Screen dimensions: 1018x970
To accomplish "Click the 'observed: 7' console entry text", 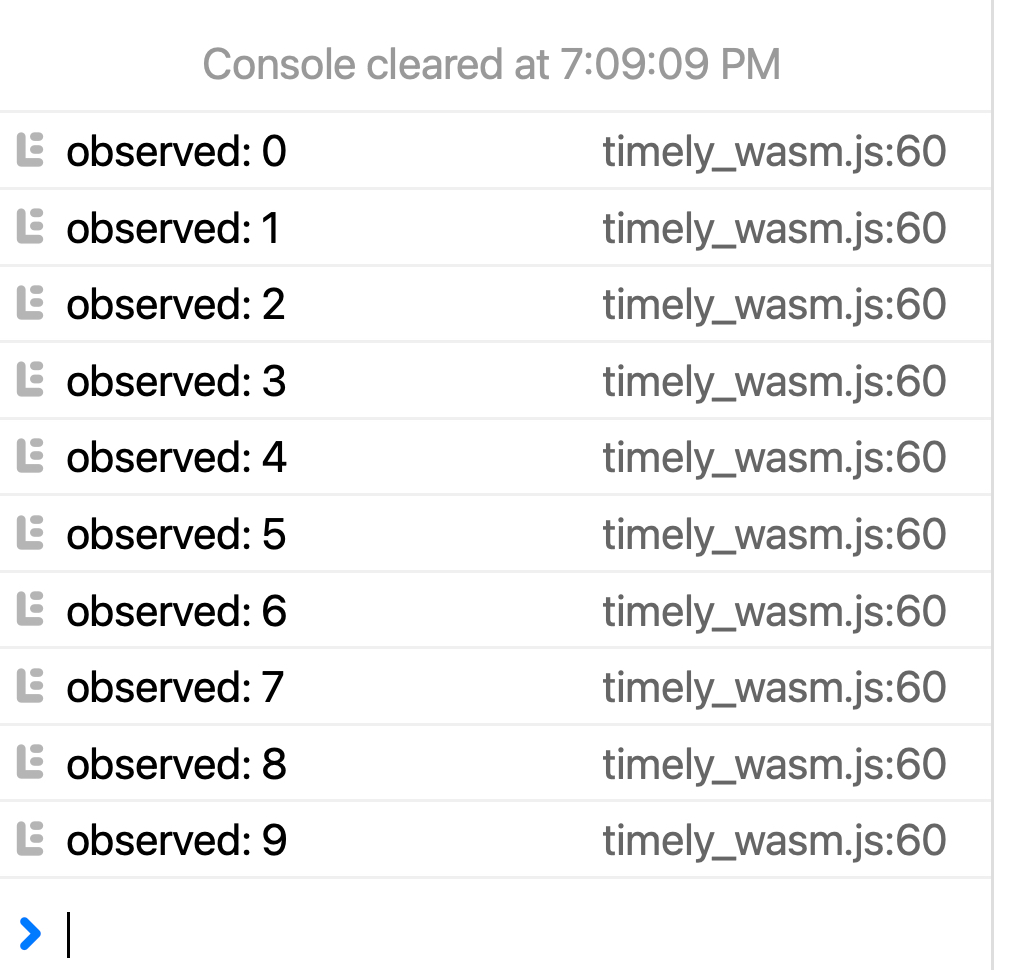I will [x=175, y=688].
